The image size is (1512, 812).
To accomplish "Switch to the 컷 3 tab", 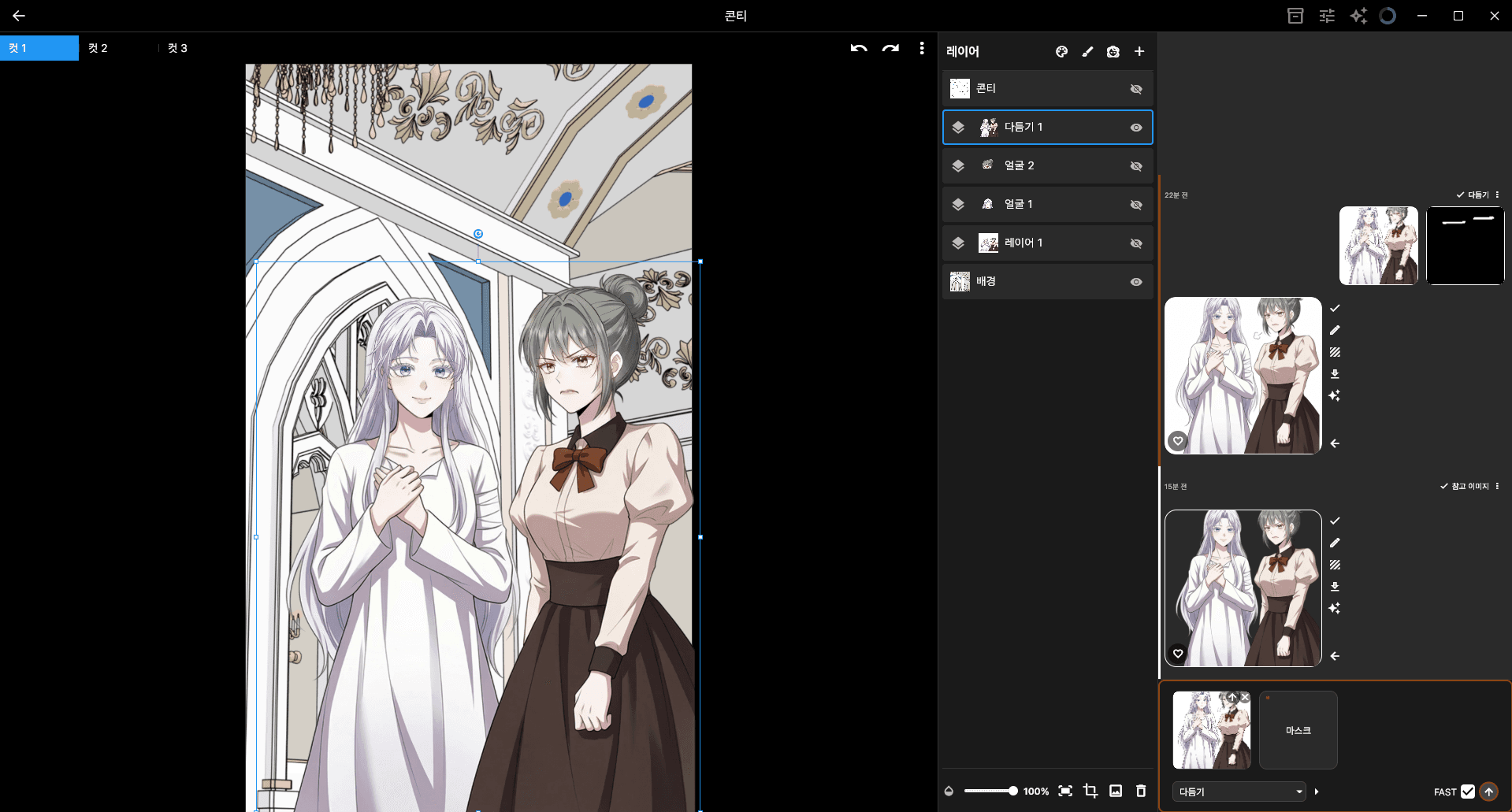I will [177, 48].
